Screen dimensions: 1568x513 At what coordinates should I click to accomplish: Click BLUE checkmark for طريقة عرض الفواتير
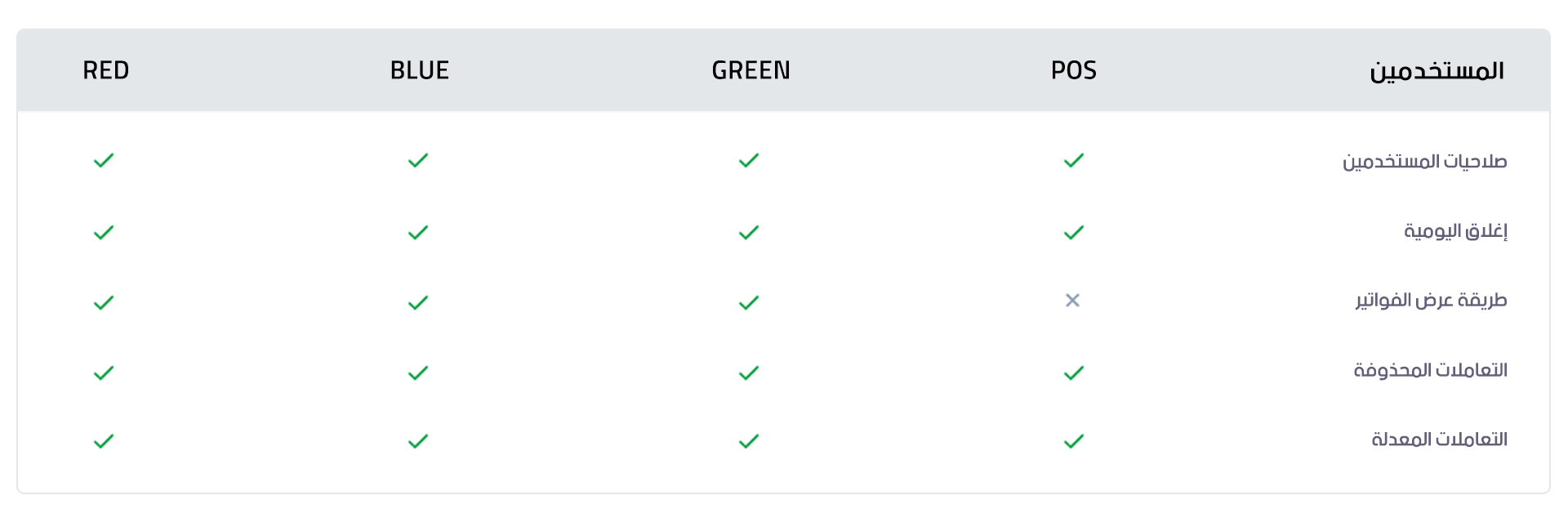pos(417,303)
